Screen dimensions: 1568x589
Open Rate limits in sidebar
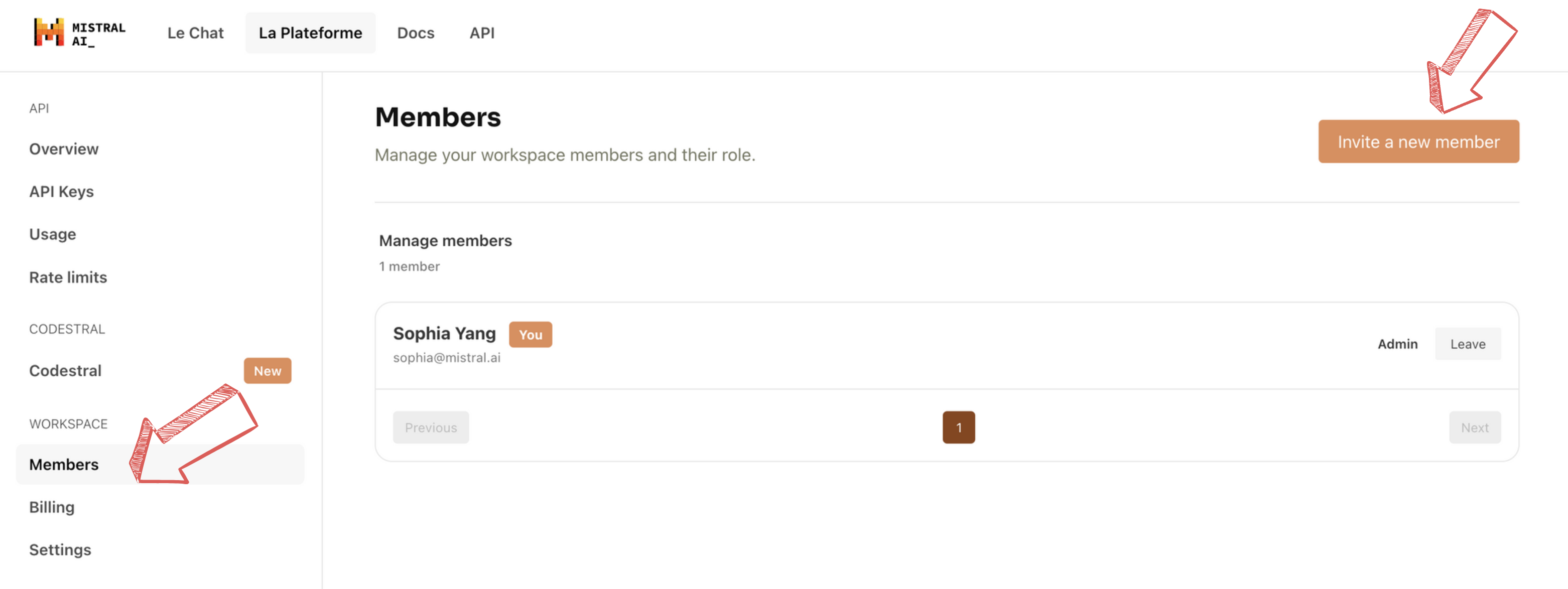point(68,277)
